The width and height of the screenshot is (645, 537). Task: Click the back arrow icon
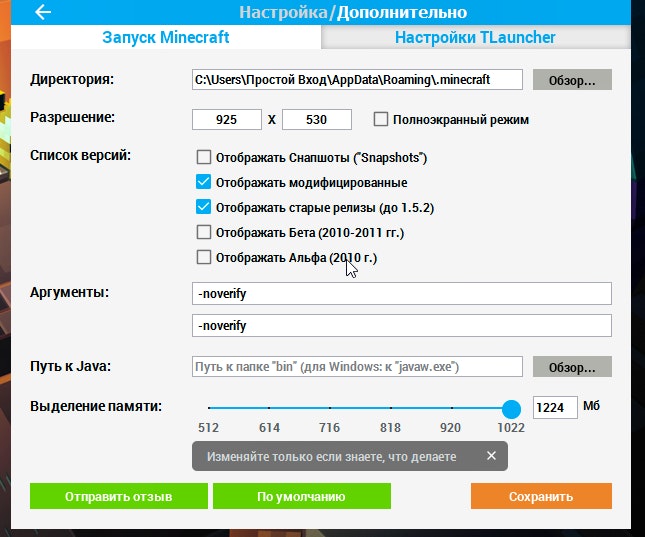(x=43, y=12)
